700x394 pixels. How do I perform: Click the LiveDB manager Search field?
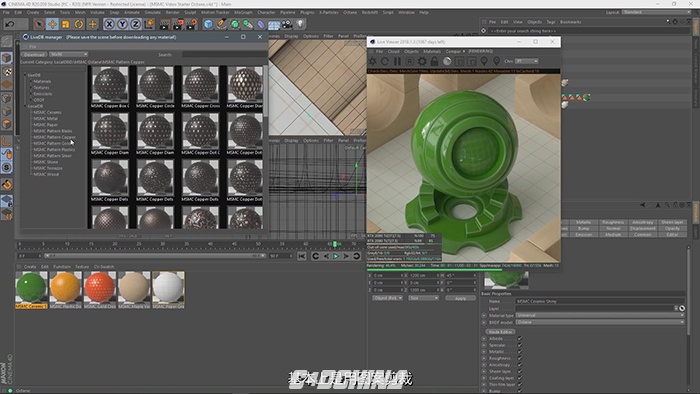pos(222,54)
